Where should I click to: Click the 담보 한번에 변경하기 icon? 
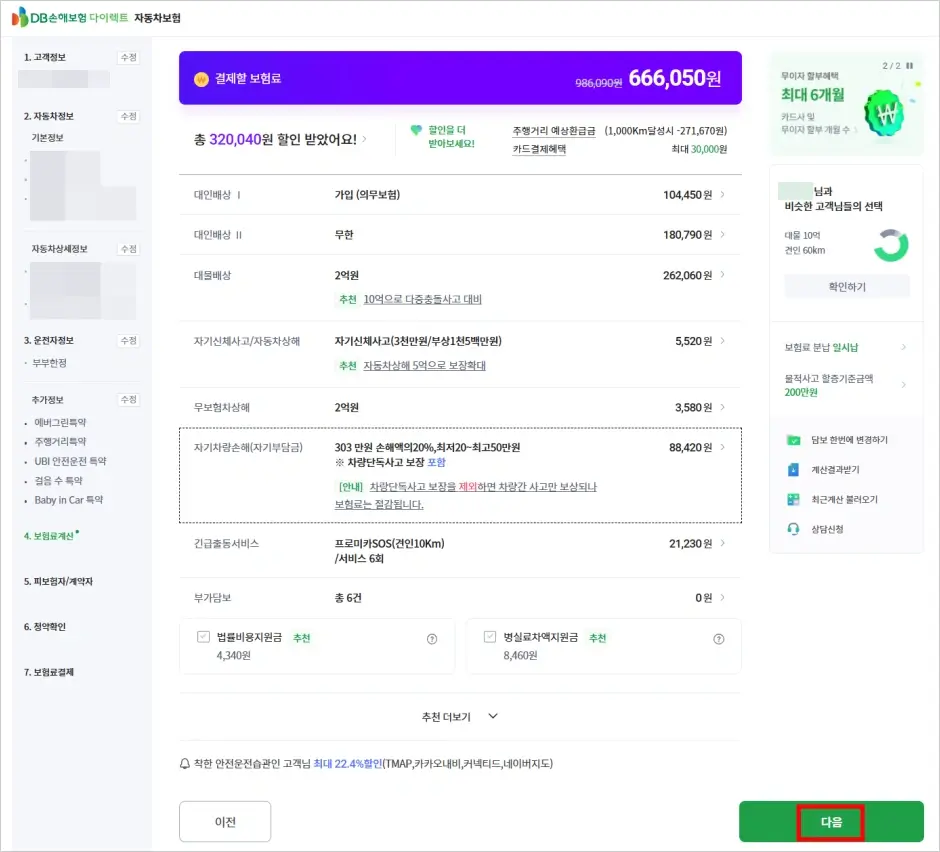(794, 440)
